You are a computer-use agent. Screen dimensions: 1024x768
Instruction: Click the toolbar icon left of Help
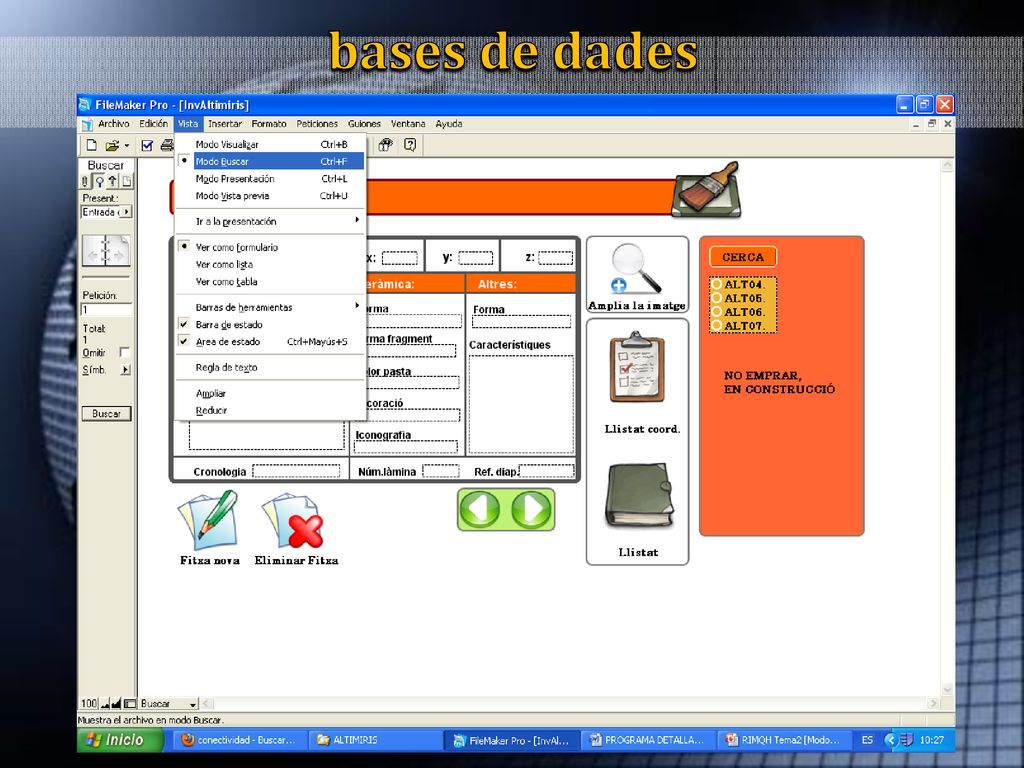pyautogui.click(x=386, y=145)
